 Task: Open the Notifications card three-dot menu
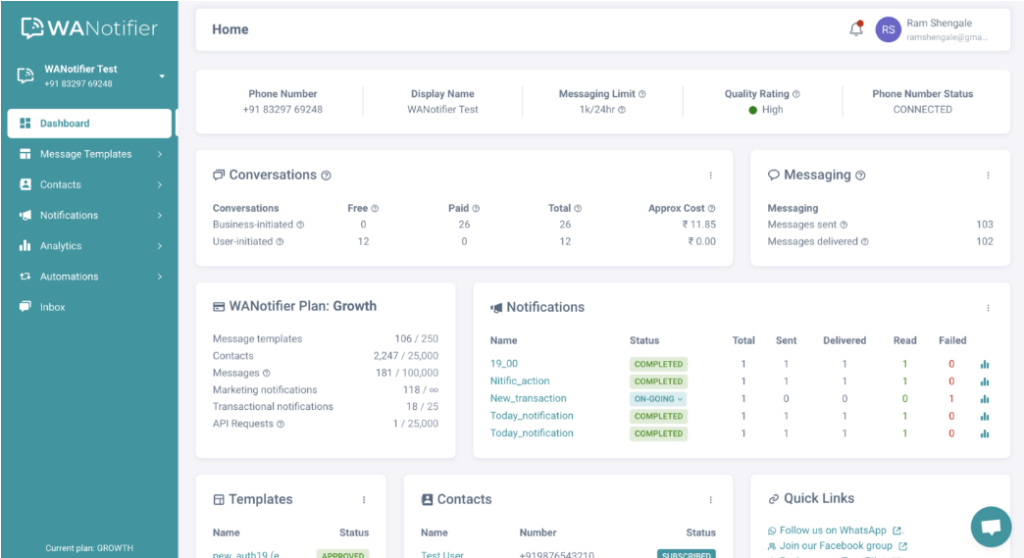pos(988,308)
